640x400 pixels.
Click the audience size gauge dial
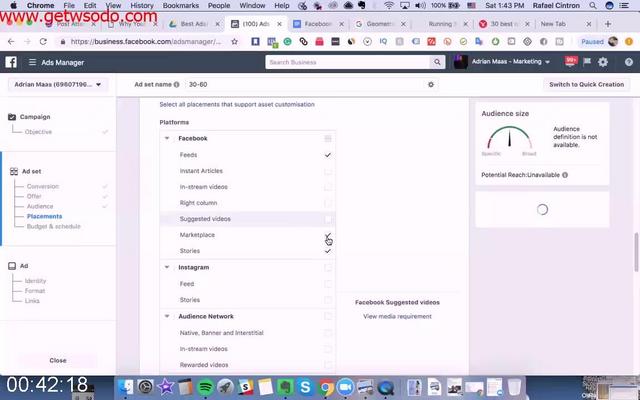tap(509, 138)
